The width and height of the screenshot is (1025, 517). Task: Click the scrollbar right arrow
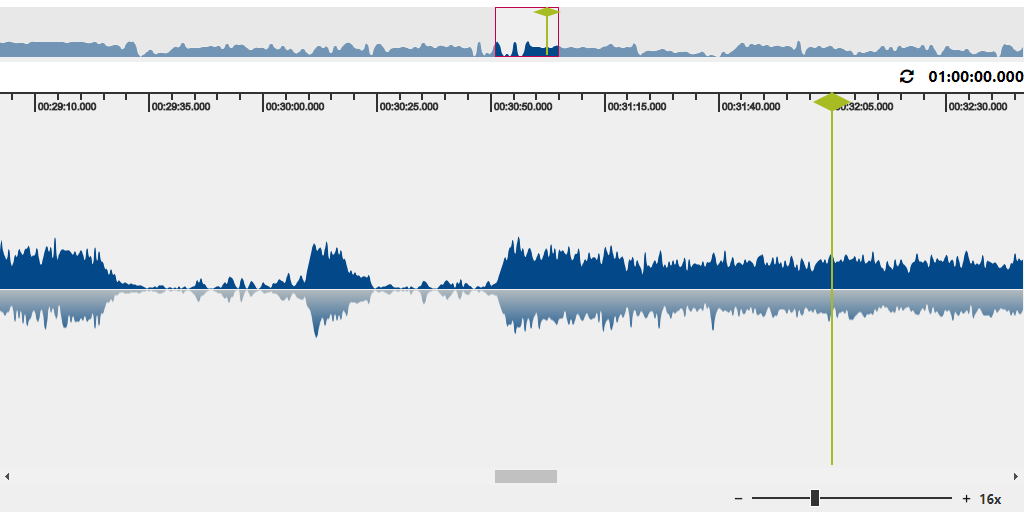pyautogui.click(x=1017, y=476)
